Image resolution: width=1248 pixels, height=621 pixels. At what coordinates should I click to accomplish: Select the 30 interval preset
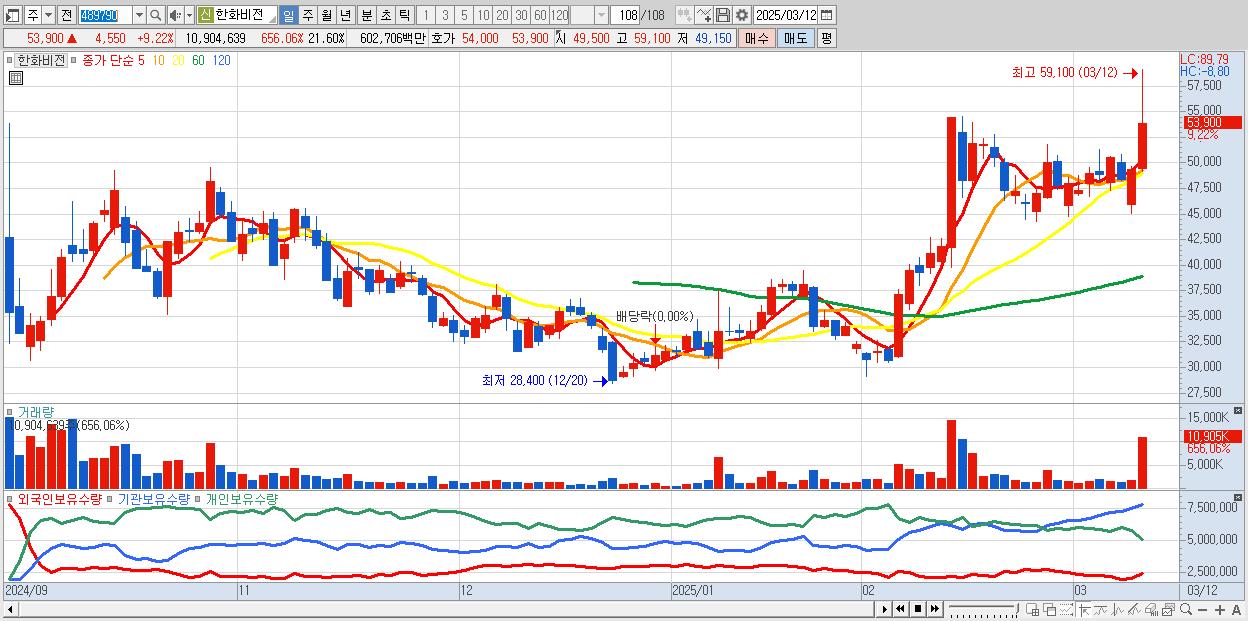pyautogui.click(x=521, y=15)
